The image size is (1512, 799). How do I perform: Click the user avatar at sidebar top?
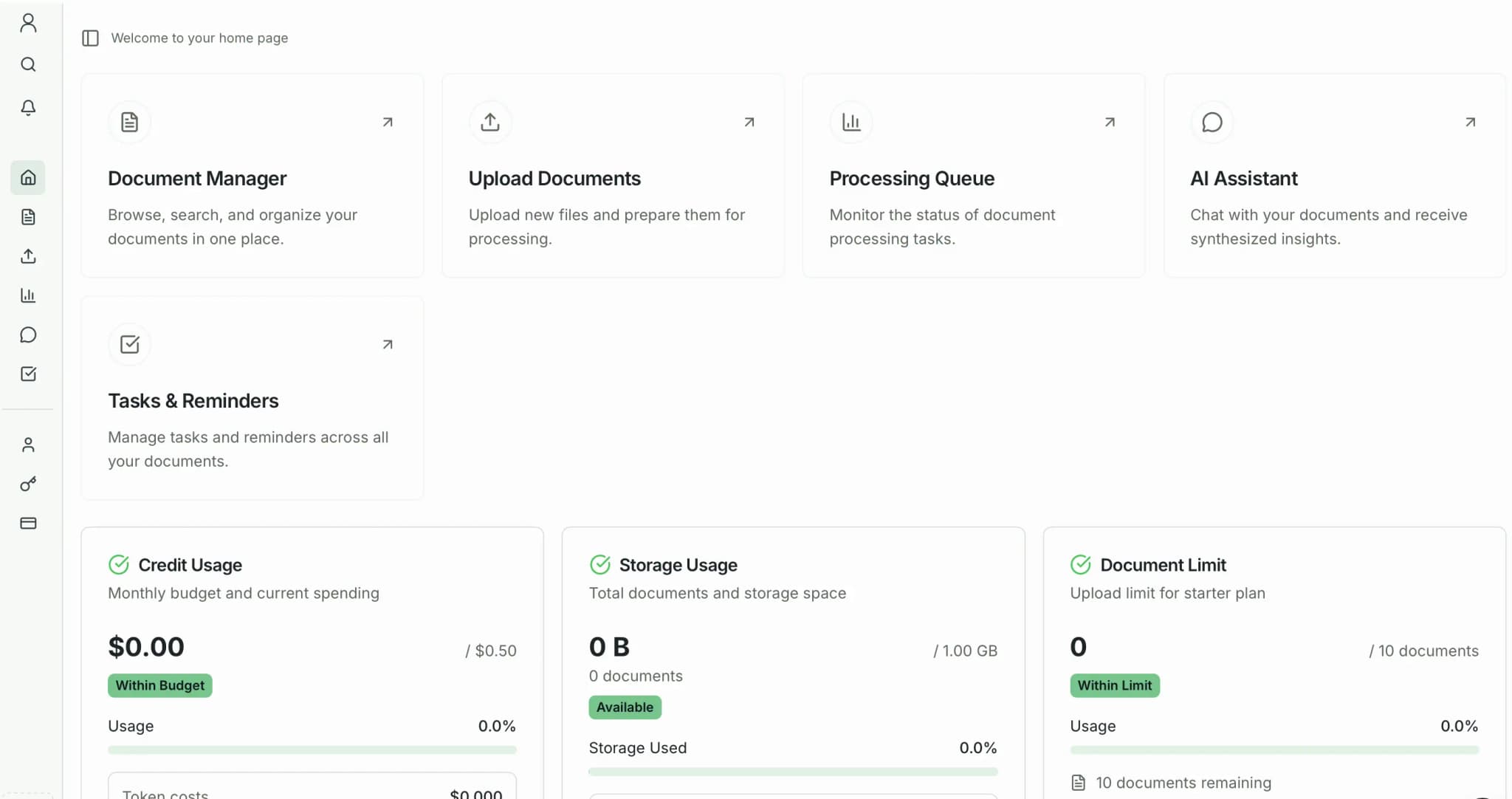[x=28, y=22]
